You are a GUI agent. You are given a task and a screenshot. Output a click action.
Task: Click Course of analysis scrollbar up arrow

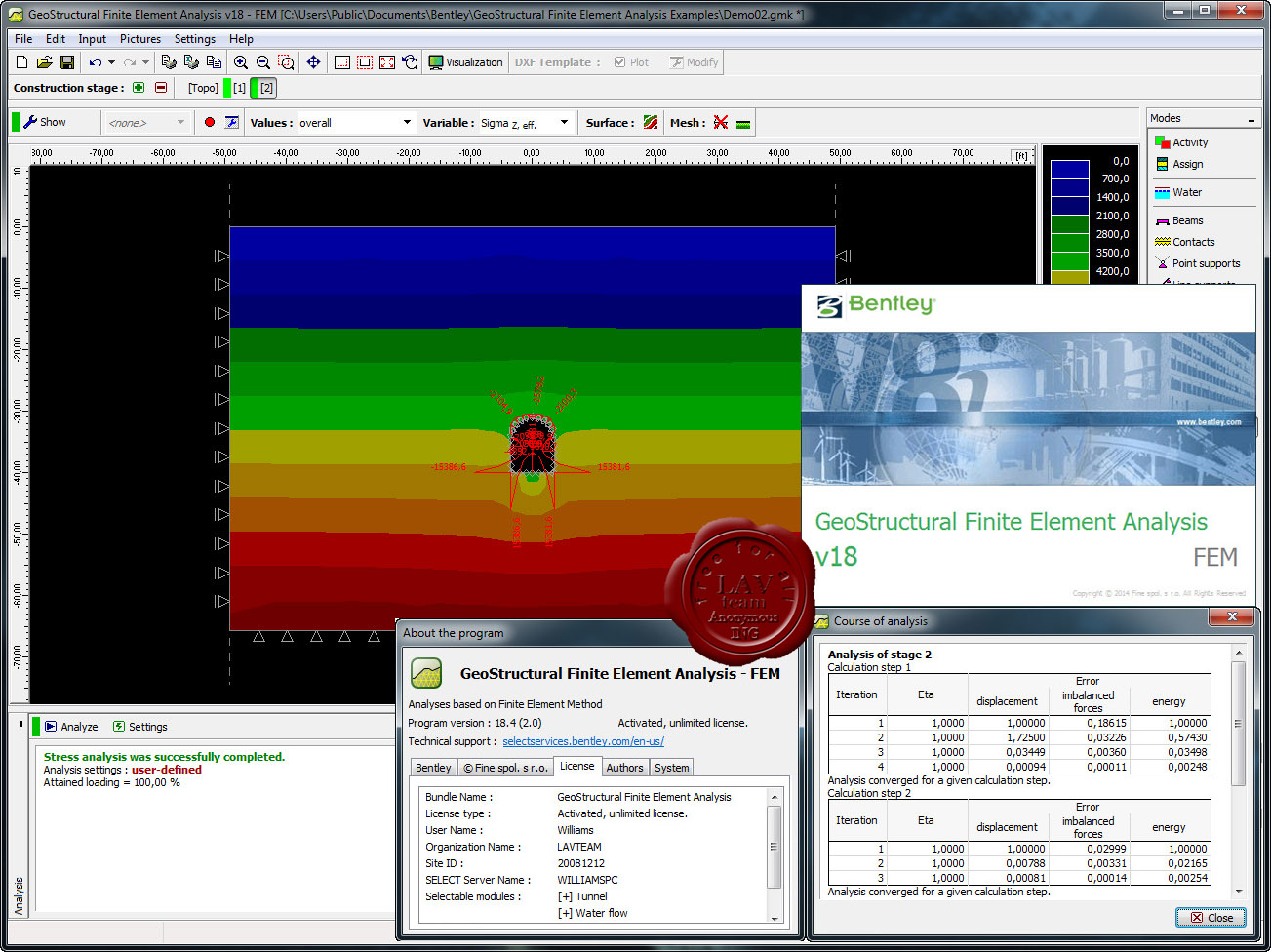[1239, 653]
